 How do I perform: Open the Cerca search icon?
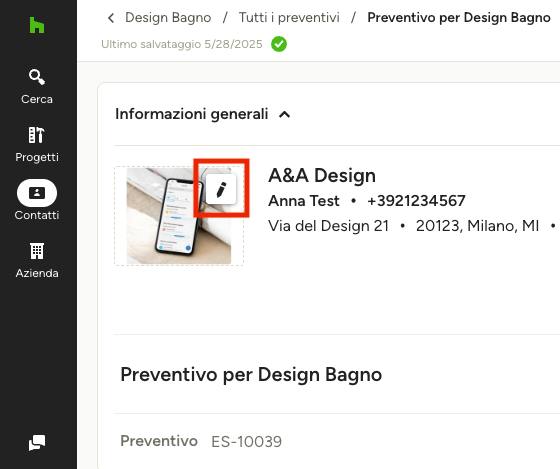[x=36, y=77]
